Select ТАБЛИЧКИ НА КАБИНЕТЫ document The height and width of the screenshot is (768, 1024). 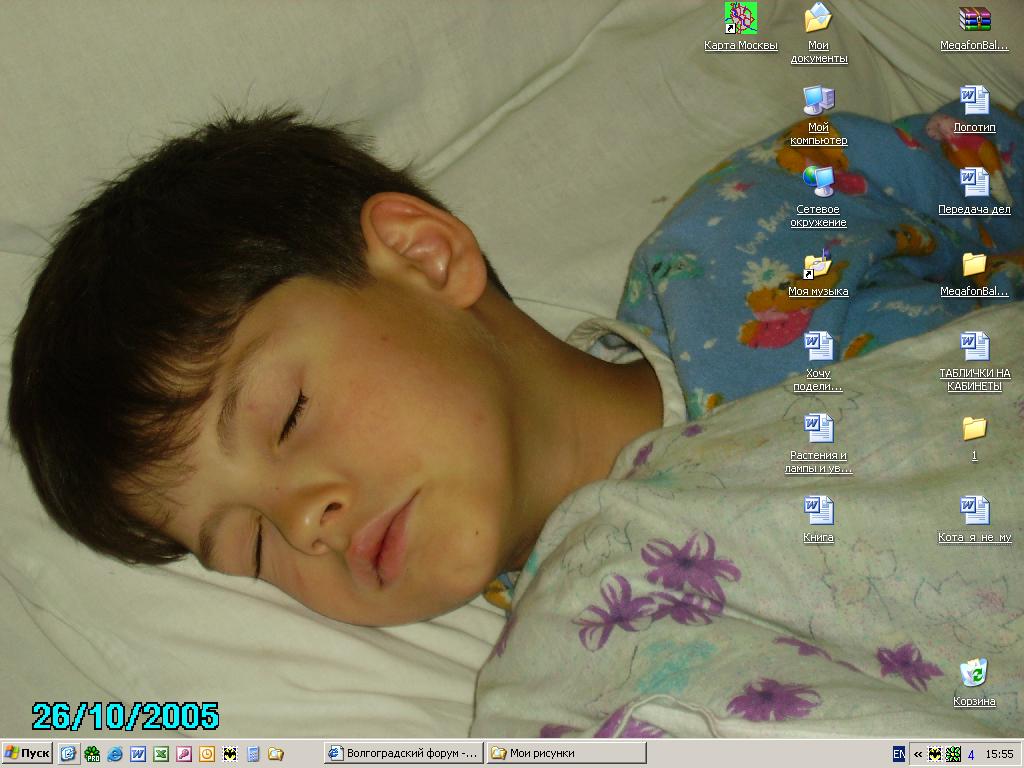[x=974, y=346]
